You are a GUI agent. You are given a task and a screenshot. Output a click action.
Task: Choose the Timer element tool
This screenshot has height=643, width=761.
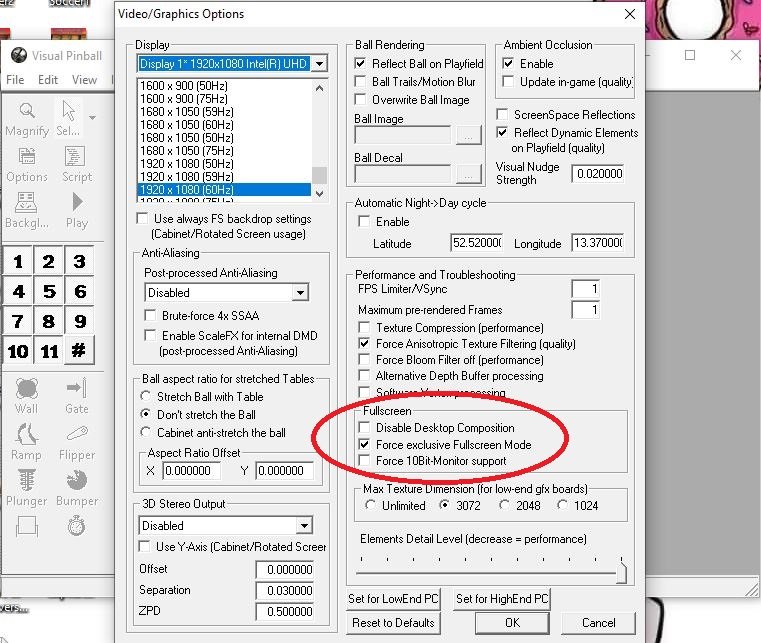[x=76, y=527]
